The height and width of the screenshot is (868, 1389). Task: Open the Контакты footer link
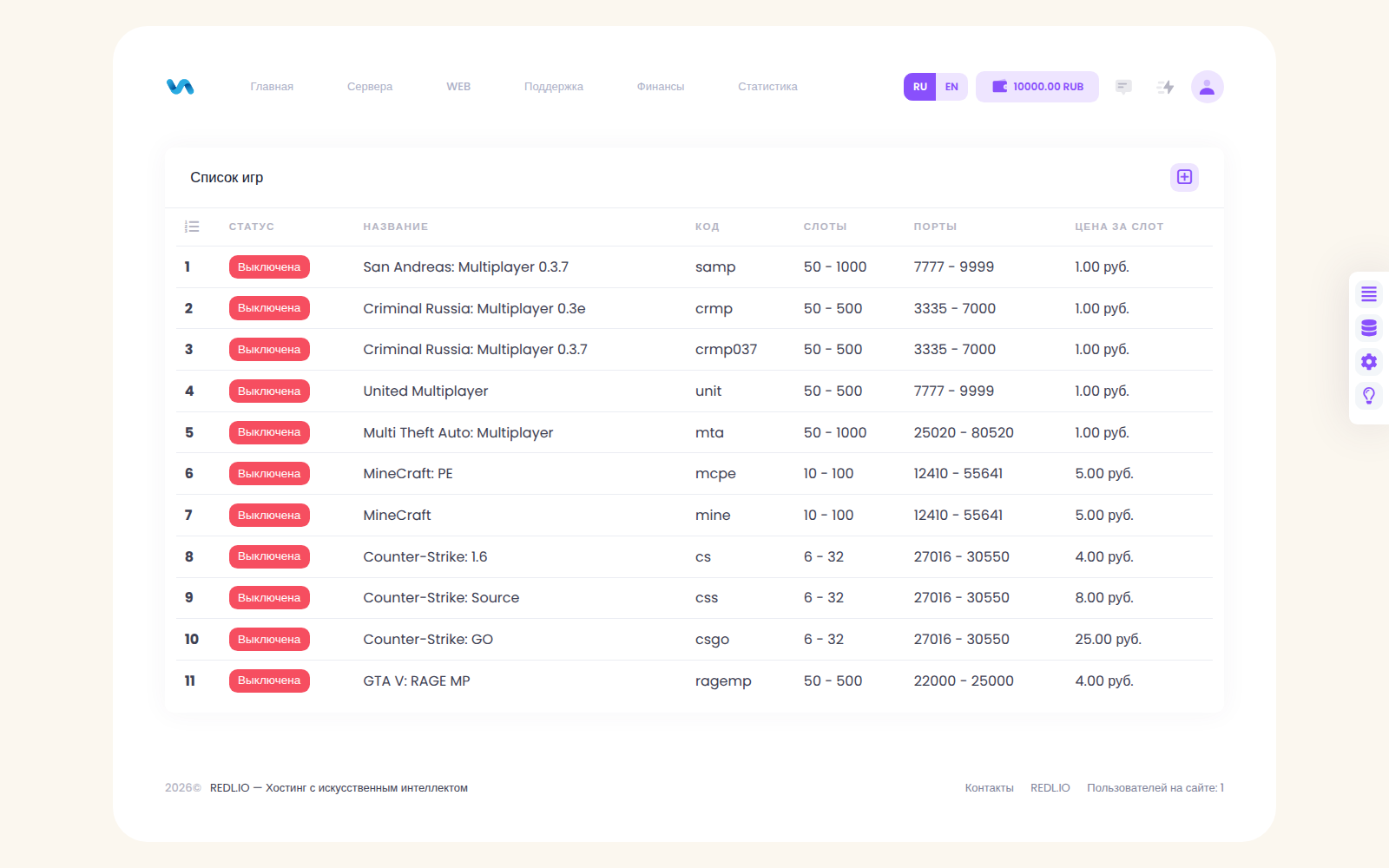point(990,788)
